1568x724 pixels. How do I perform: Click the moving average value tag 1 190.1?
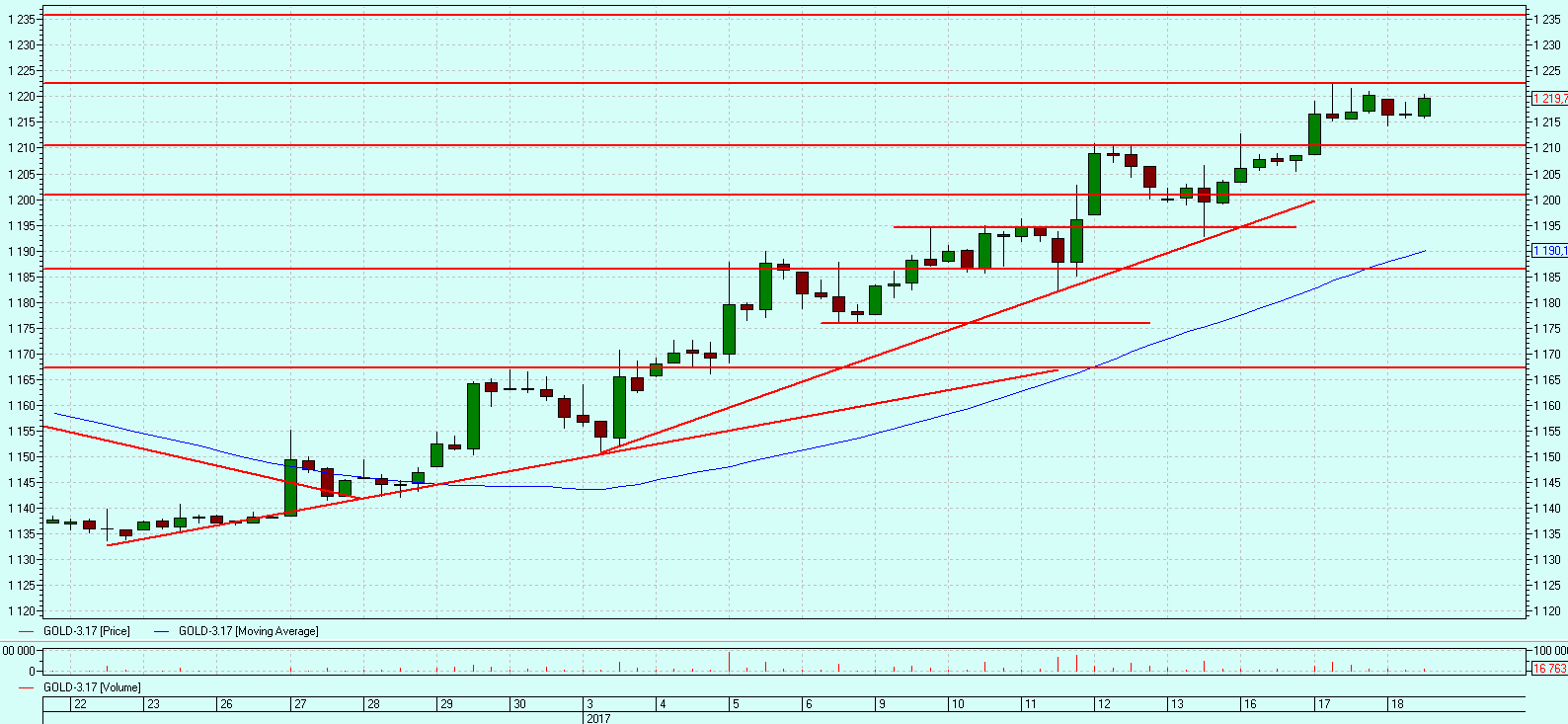click(x=1549, y=251)
